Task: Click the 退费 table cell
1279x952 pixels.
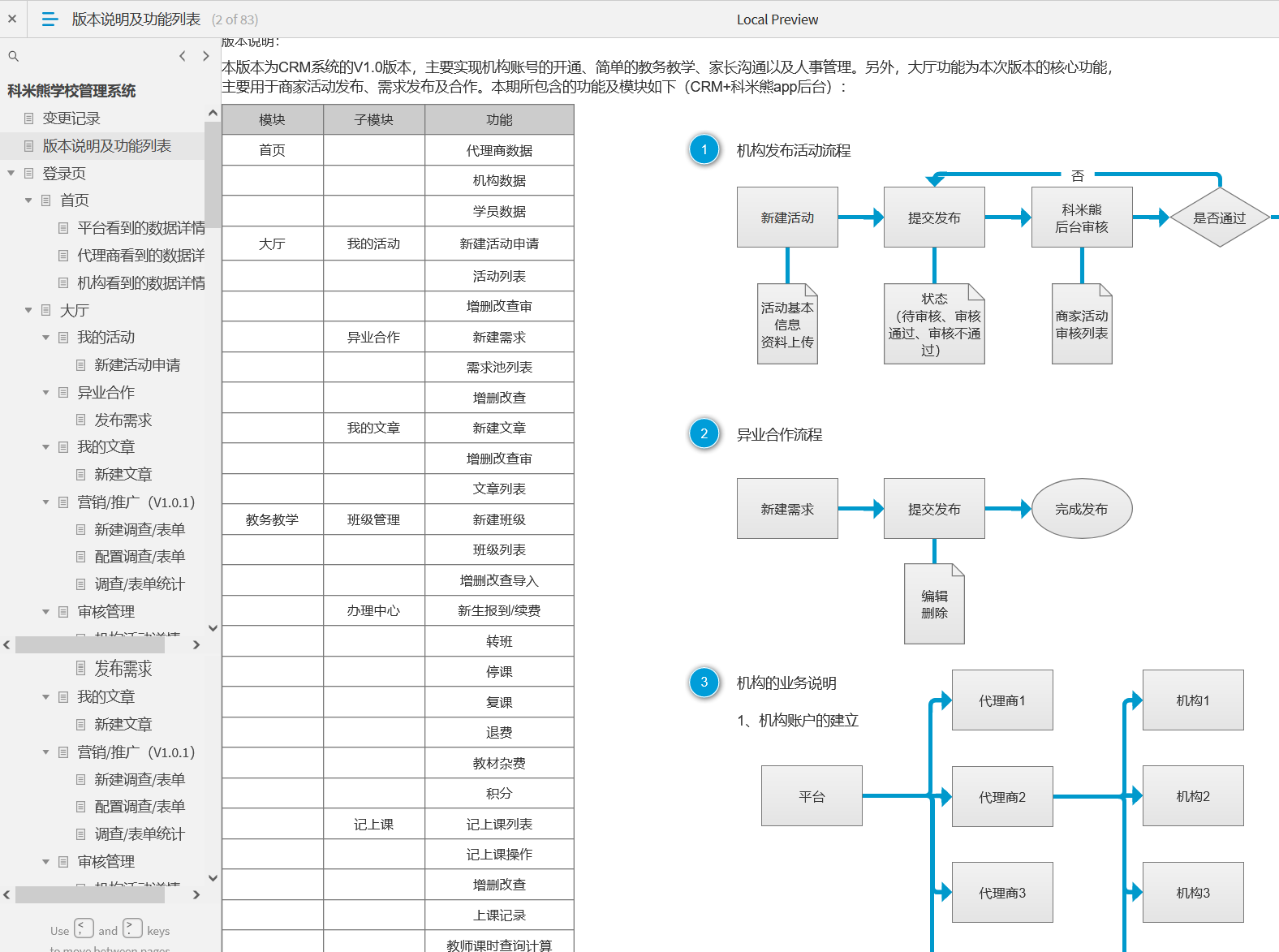Action: click(x=499, y=732)
